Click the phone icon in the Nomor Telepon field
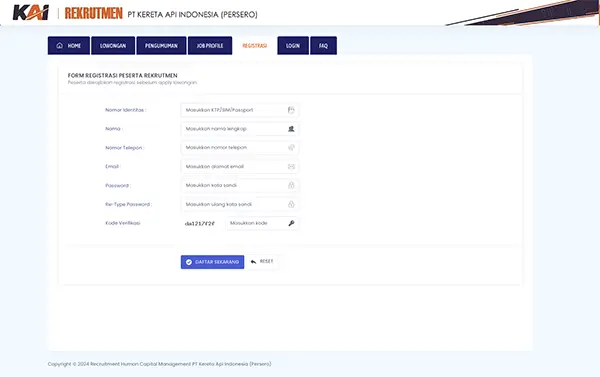Viewport: 600px width, 377px height. pyautogui.click(x=291, y=147)
